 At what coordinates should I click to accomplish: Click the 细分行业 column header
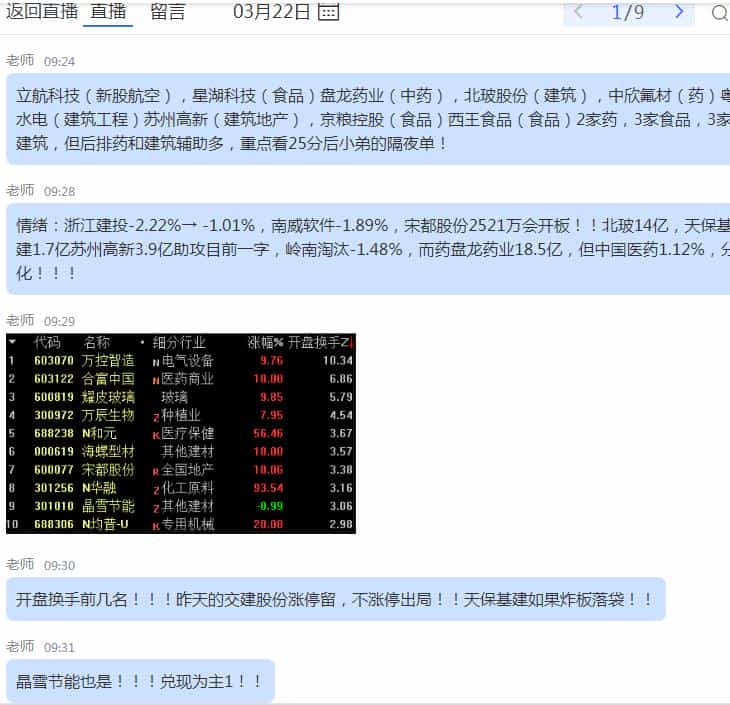coord(179,343)
